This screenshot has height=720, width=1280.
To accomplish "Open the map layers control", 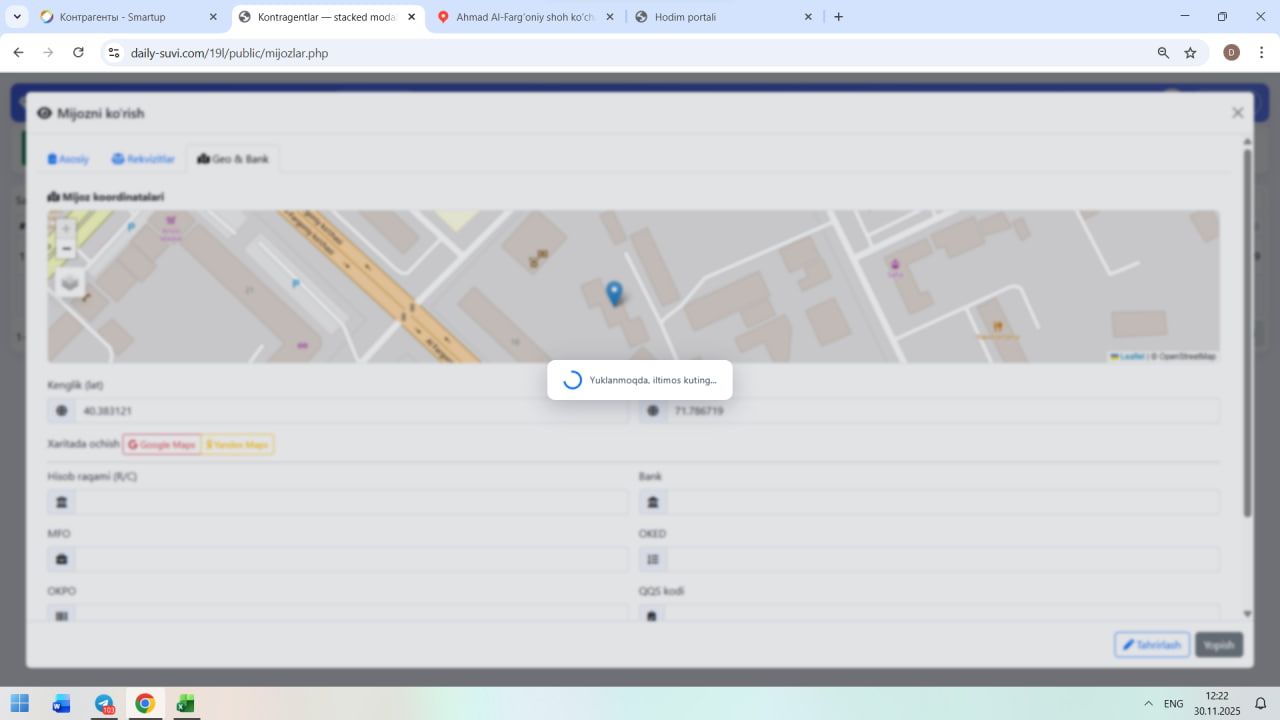I will tap(70, 283).
